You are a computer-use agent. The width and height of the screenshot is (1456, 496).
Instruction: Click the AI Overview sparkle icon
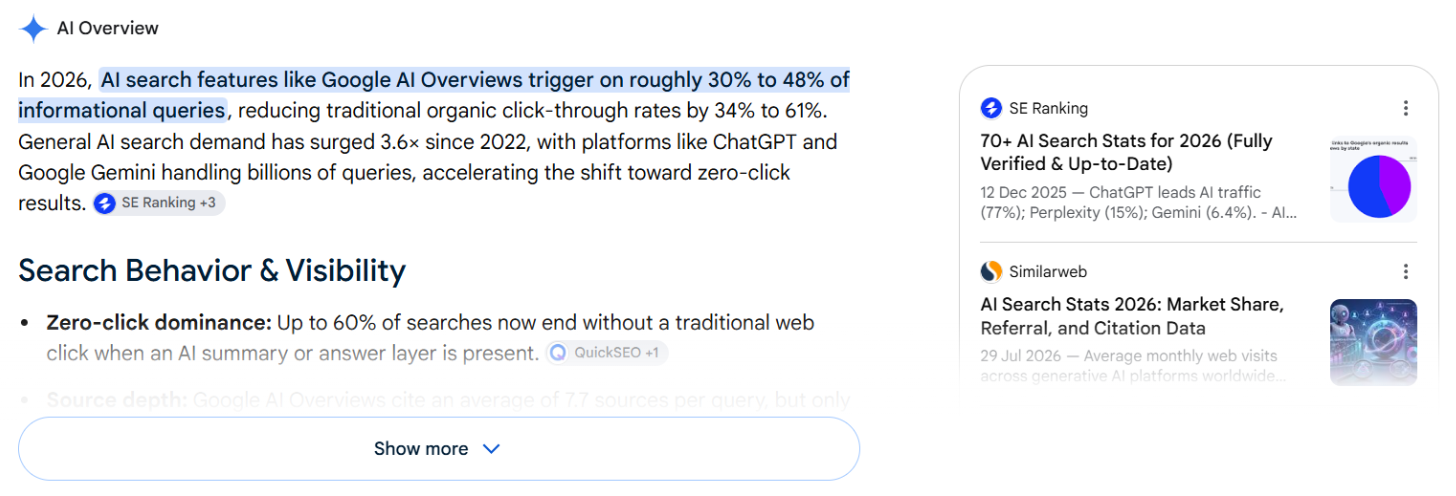point(33,29)
